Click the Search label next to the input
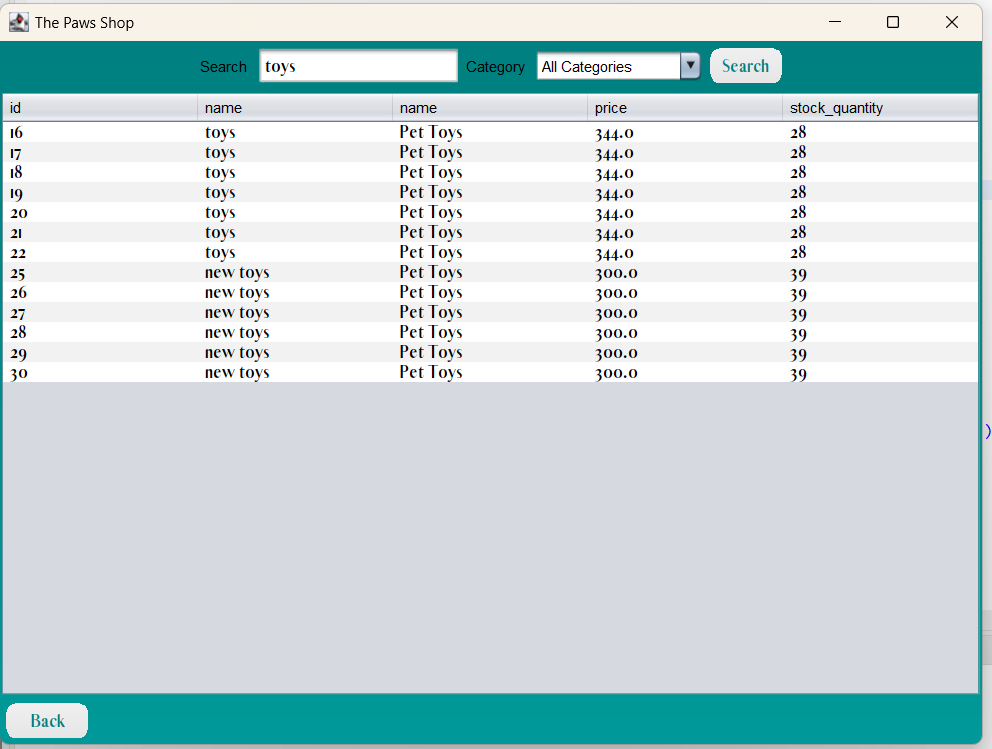 pos(223,66)
